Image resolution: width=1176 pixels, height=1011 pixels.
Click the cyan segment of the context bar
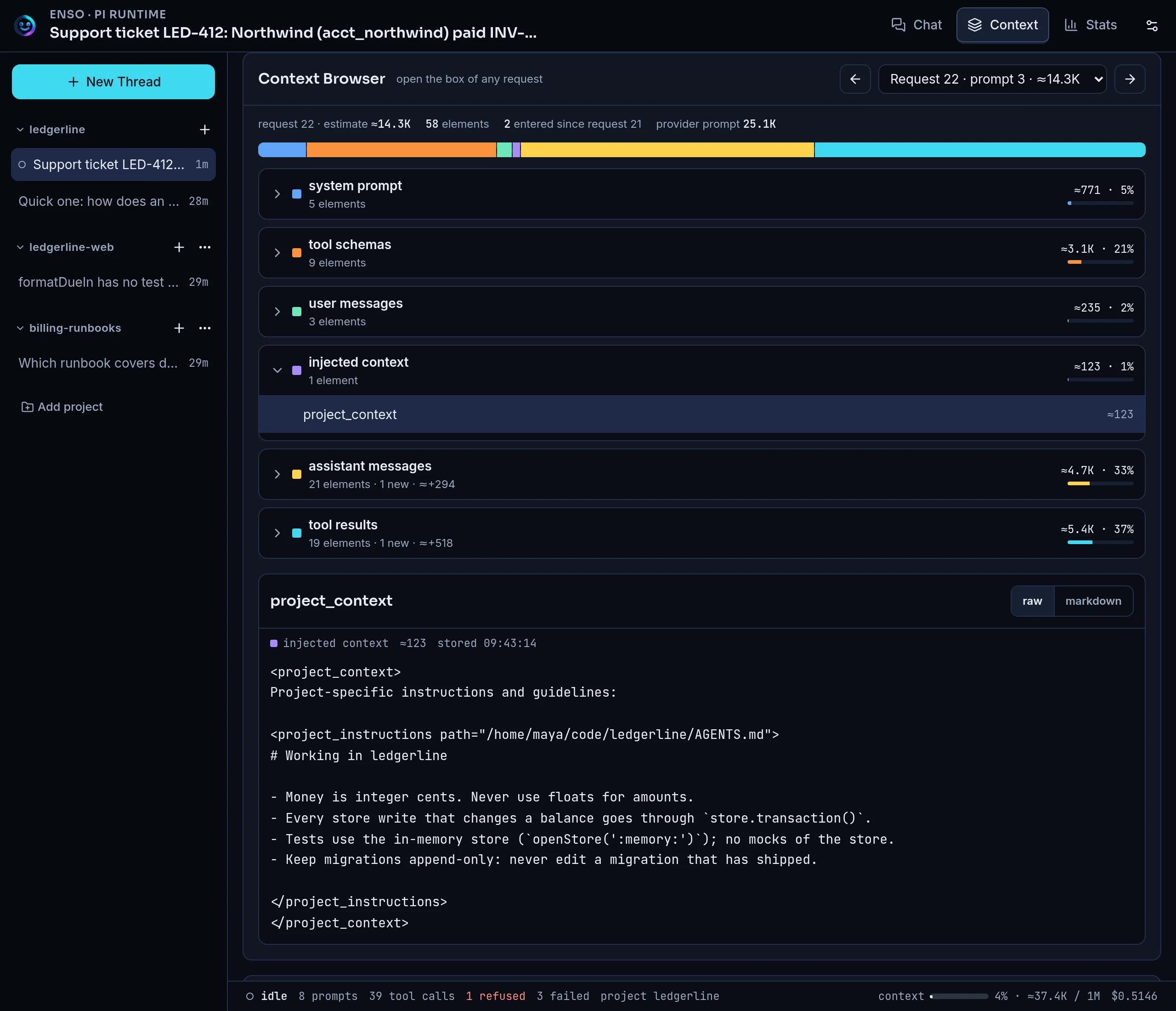[980, 150]
